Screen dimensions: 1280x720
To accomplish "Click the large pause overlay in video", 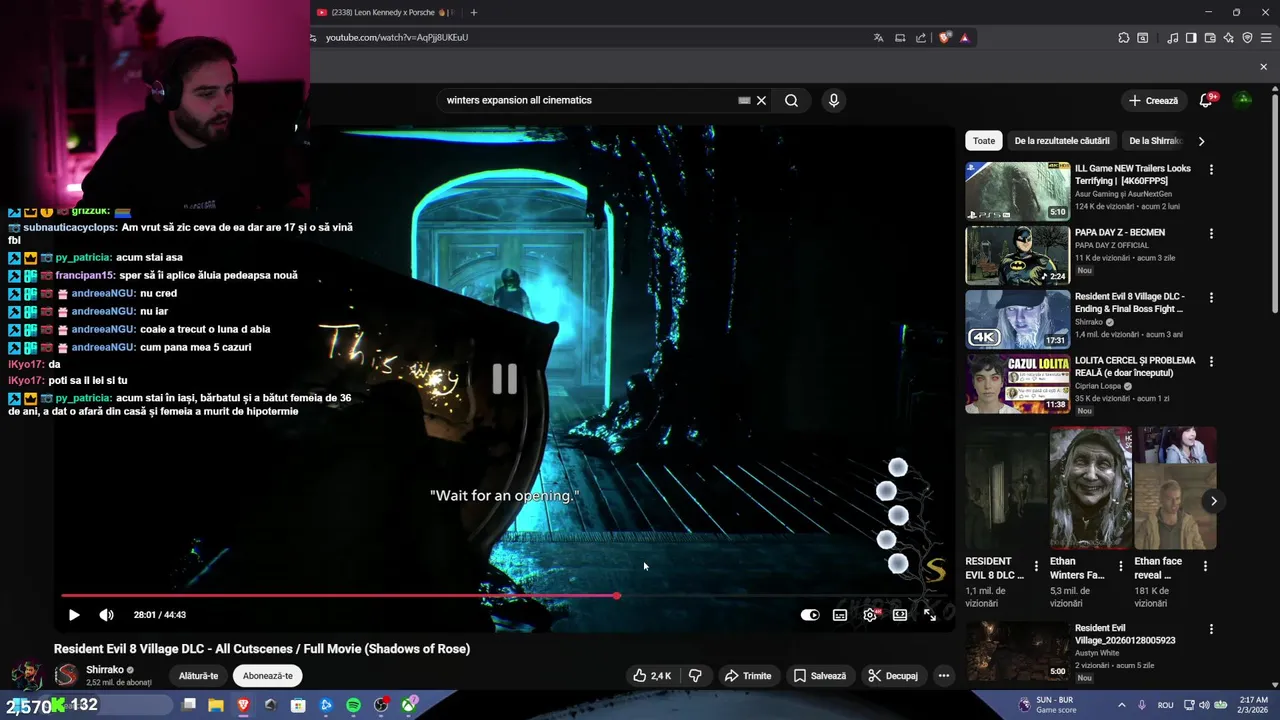I will [x=505, y=378].
